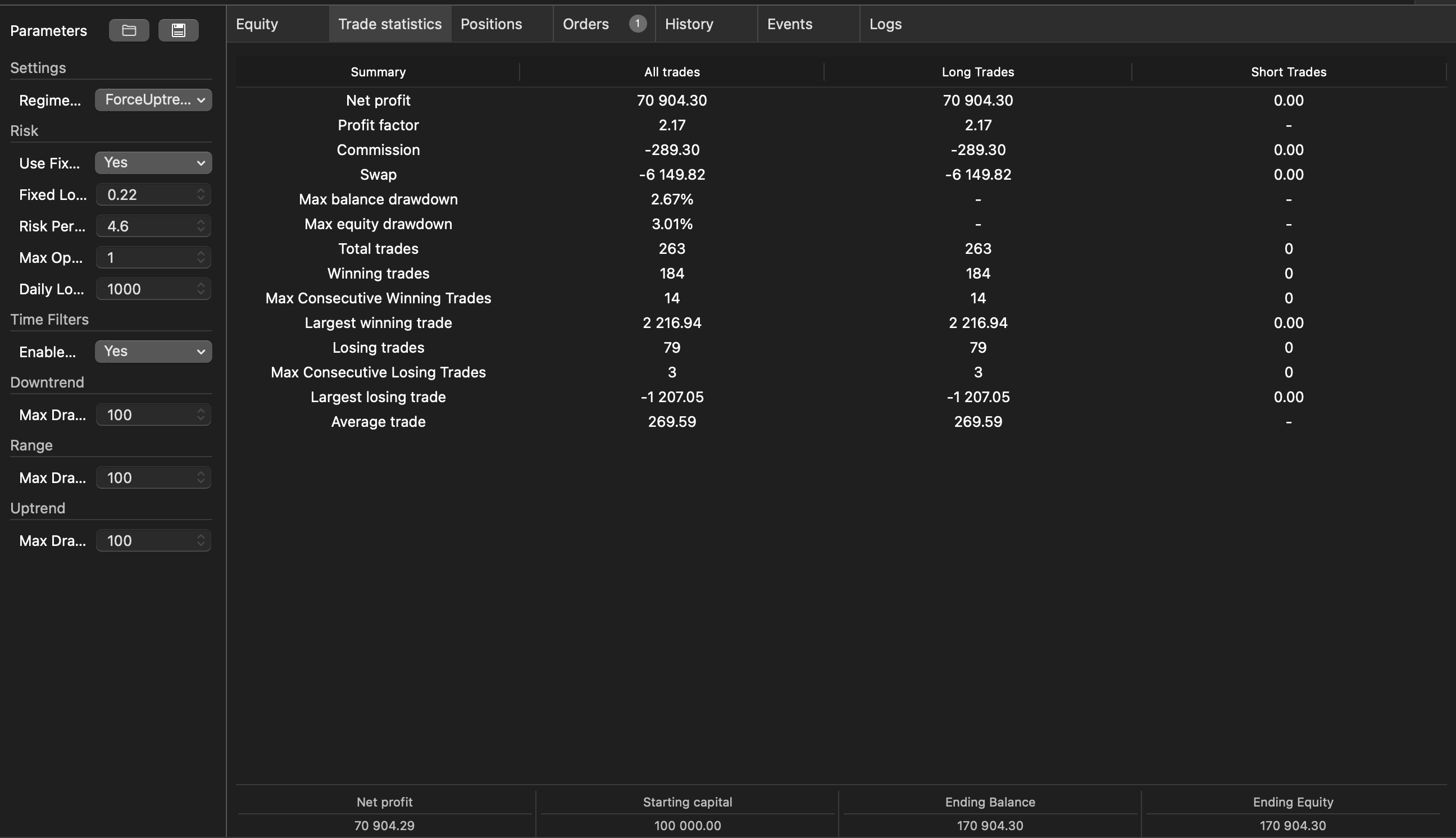
Task: View the Orders tab
Action: [x=585, y=24]
